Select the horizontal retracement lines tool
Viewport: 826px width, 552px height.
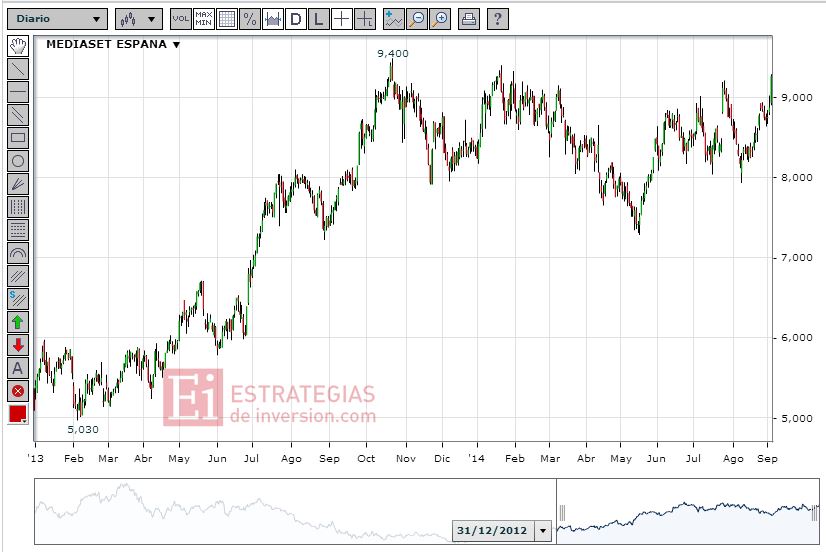click(18, 230)
